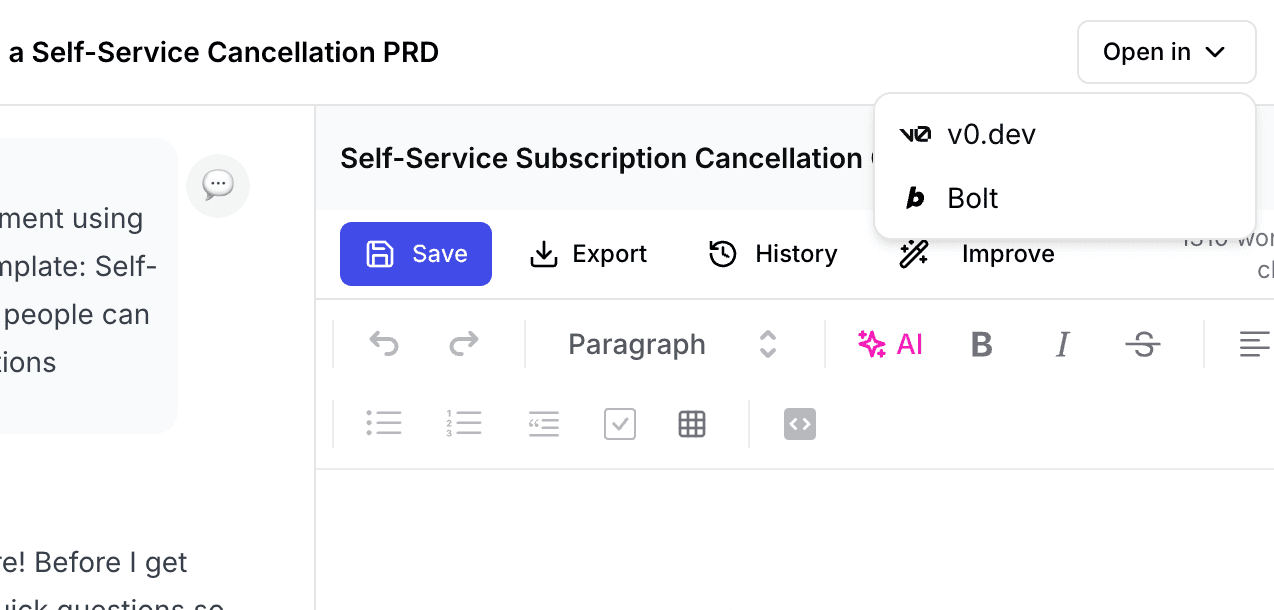
Task: Insert a numbered list
Action: click(463, 423)
